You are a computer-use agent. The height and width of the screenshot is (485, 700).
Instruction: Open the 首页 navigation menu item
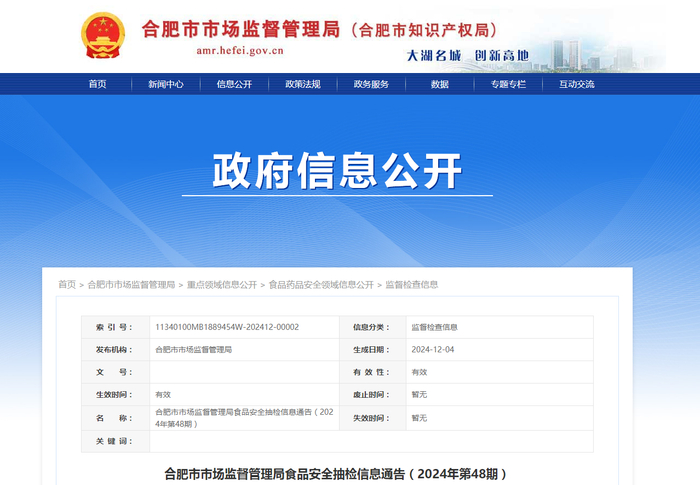click(97, 84)
